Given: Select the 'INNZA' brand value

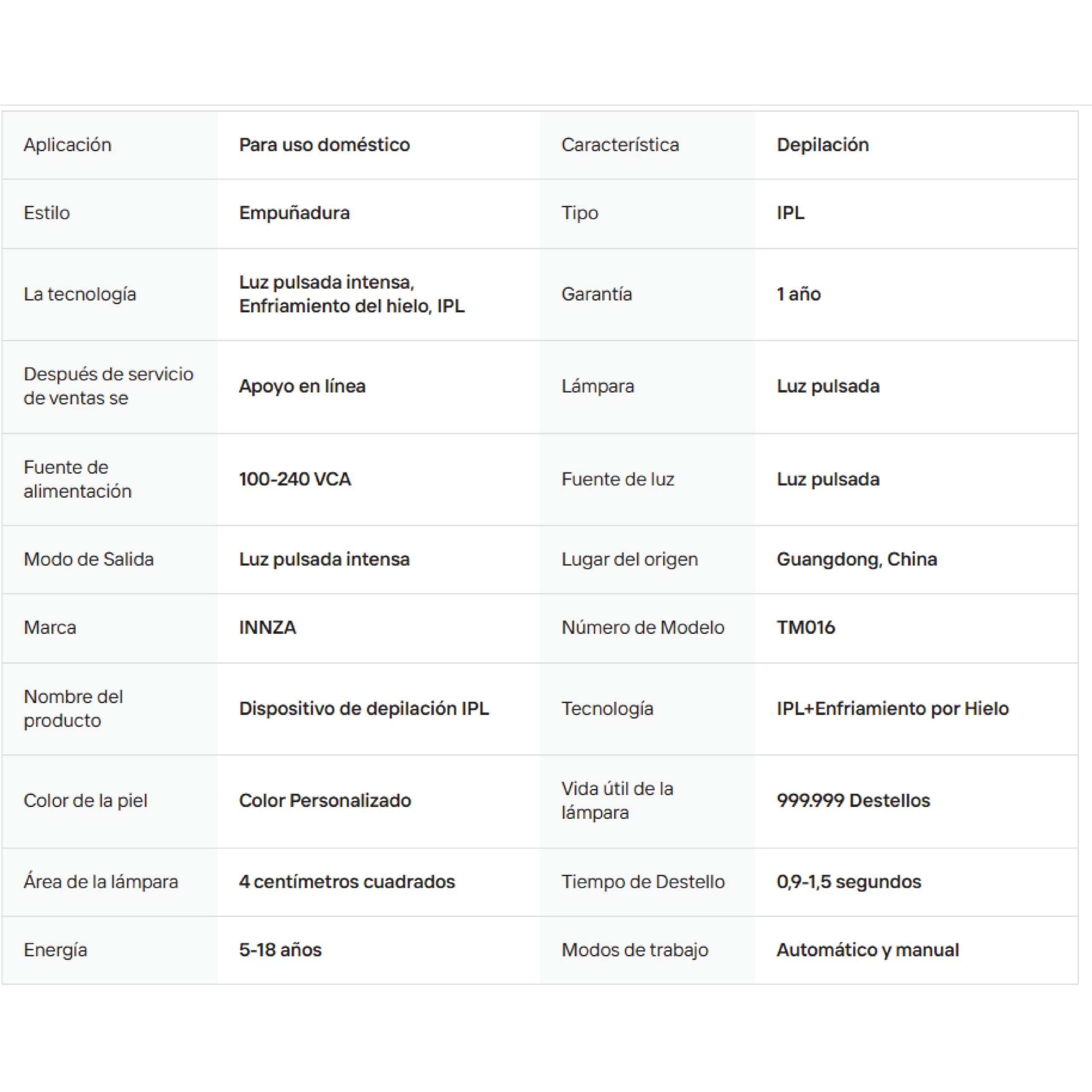Looking at the screenshot, I should point(267,627).
